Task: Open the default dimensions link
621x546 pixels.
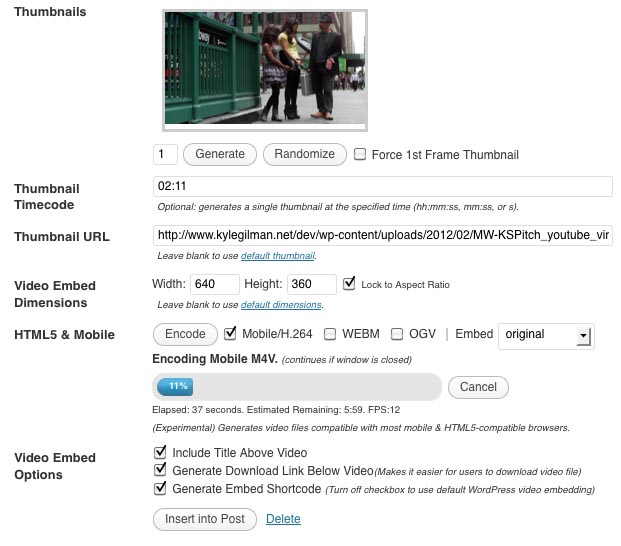Action: click(x=281, y=305)
